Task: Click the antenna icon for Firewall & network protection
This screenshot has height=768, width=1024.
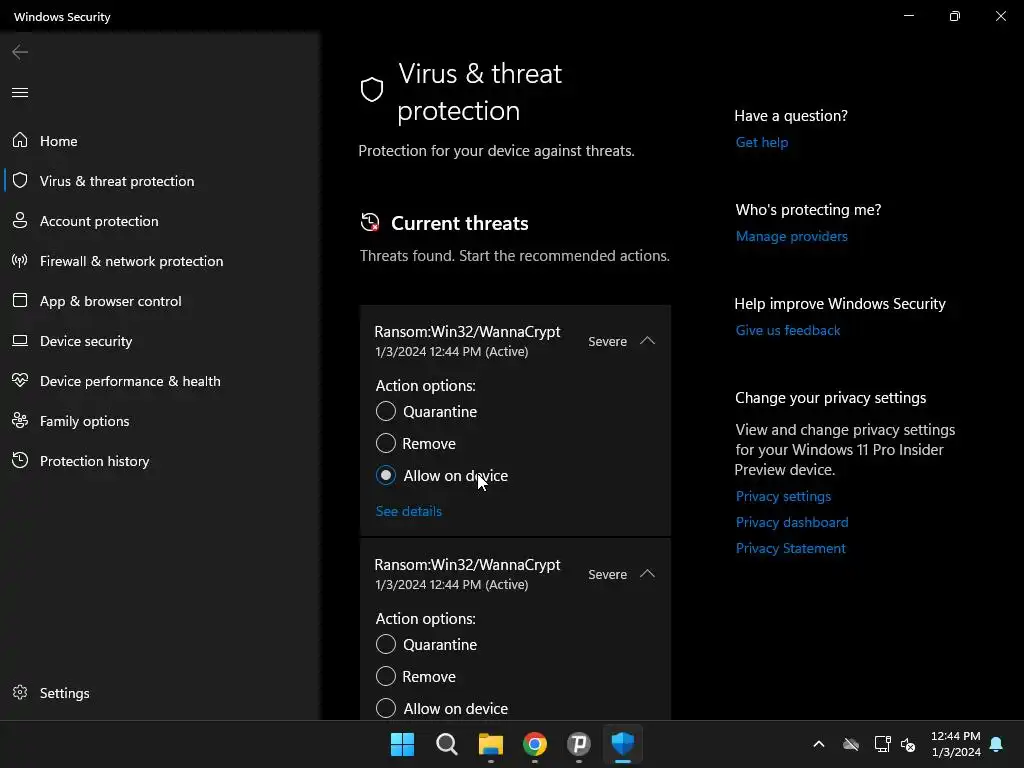Action: pos(20,261)
